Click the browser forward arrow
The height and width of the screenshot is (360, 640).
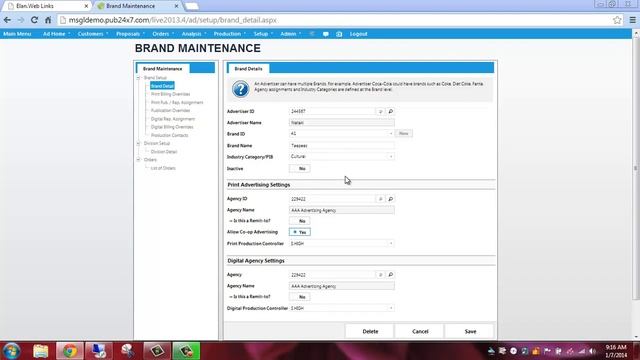(21, 20)
